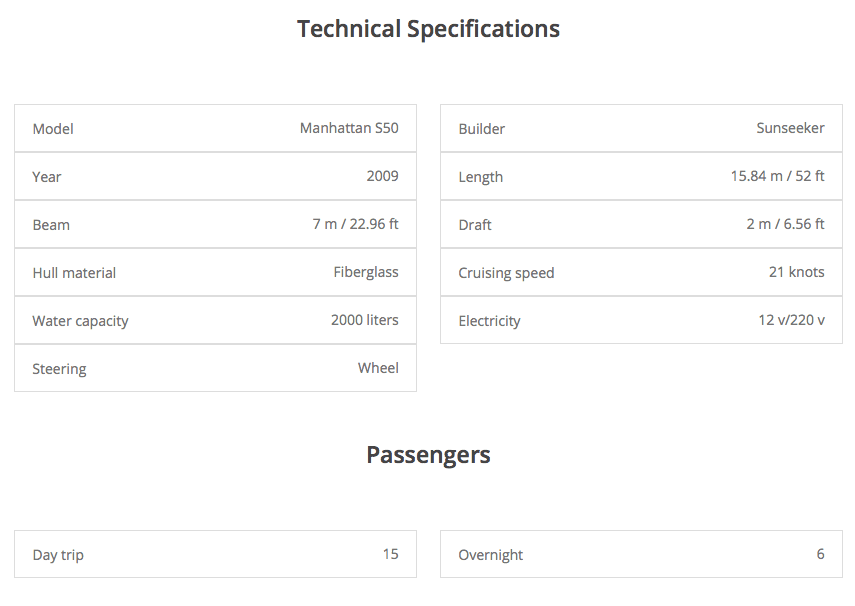Select the Electricity label

[x=489, y=321]
